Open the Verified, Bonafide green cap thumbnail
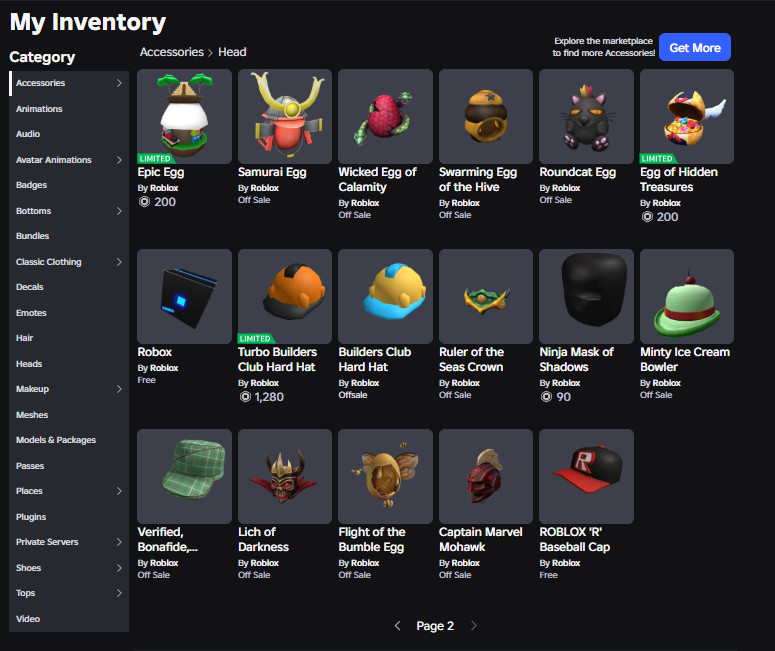This screenshot has height=651, width=775. 184,476
